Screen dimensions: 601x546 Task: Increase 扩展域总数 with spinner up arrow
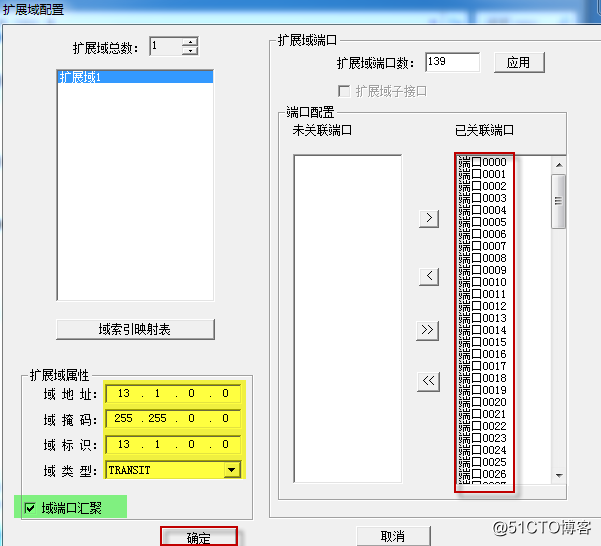pos(190,42)
